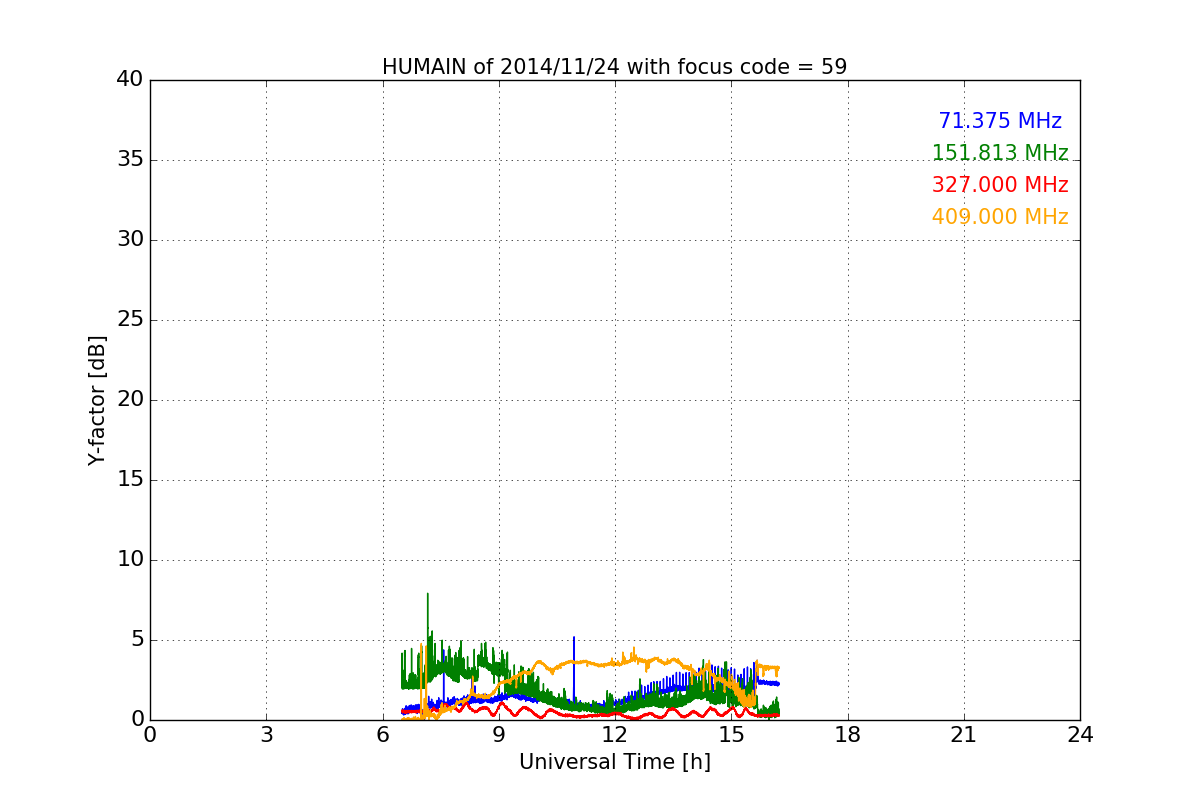Select the red 327.000 MHz legend label
1200x800 pixels.
pyautogui.click(x=1000, y=185)
